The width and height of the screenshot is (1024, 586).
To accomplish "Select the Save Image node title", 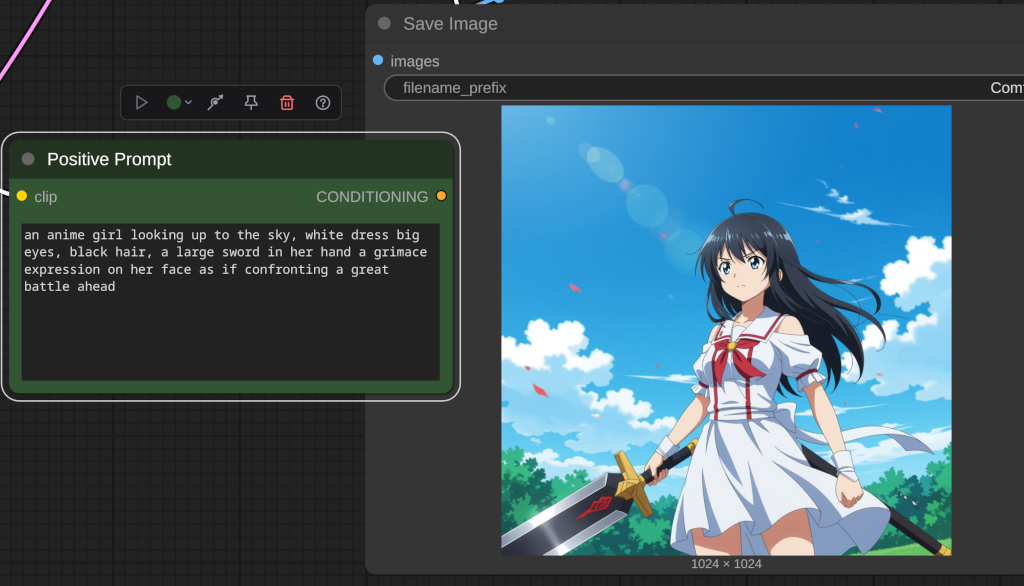I will point(450,23).
